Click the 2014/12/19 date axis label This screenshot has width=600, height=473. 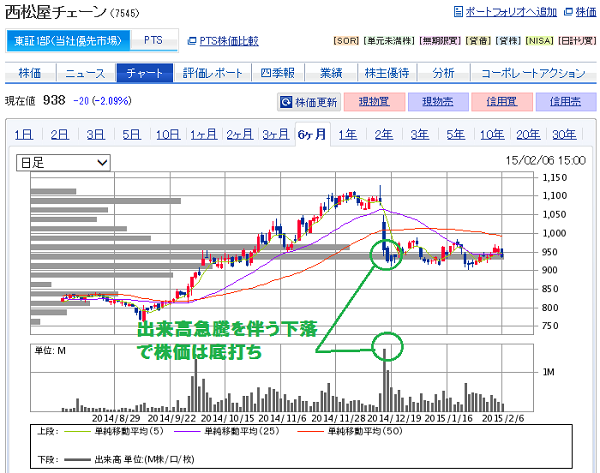(x=394, y=419)
